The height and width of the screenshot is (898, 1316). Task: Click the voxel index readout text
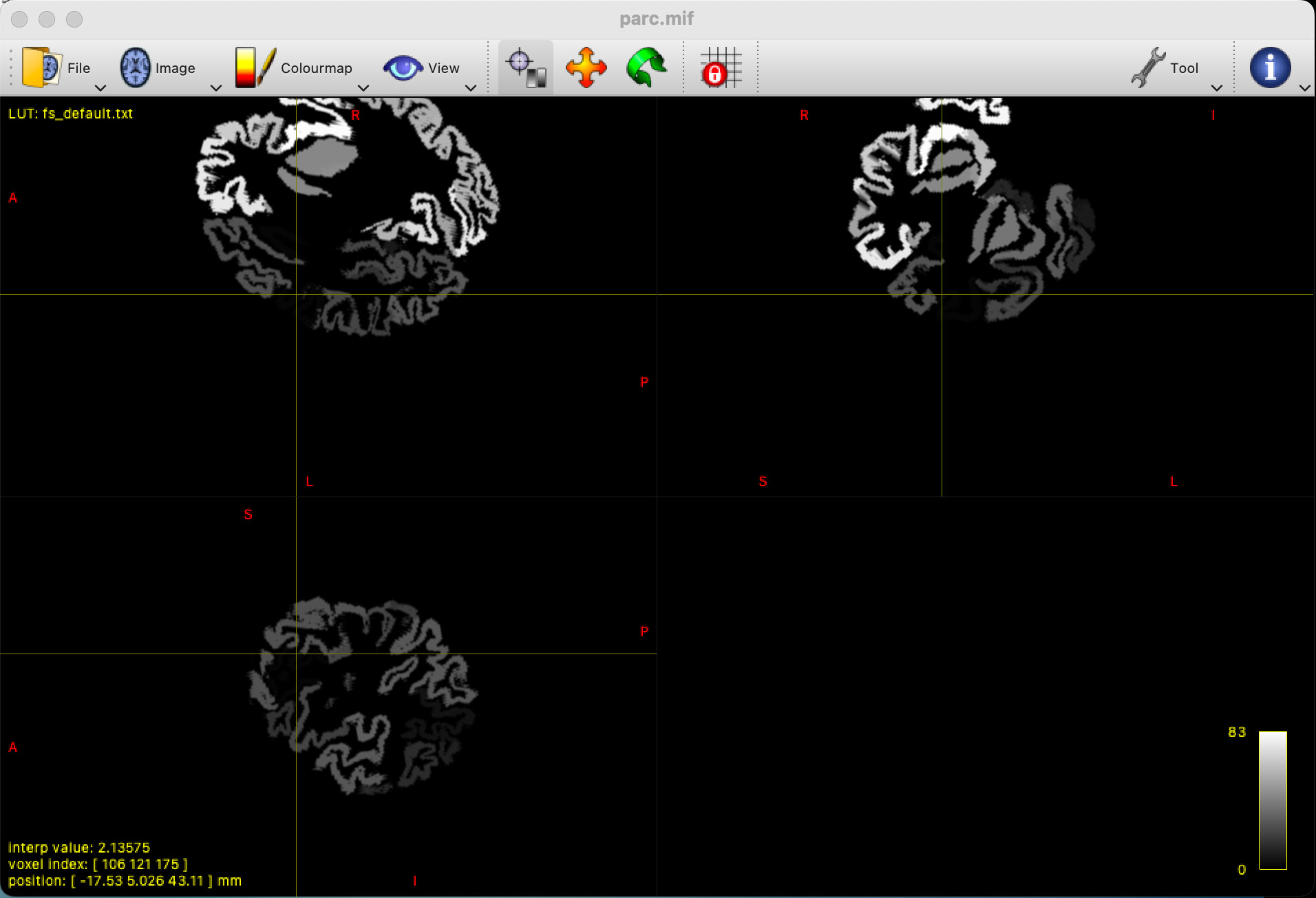(98, 864)
